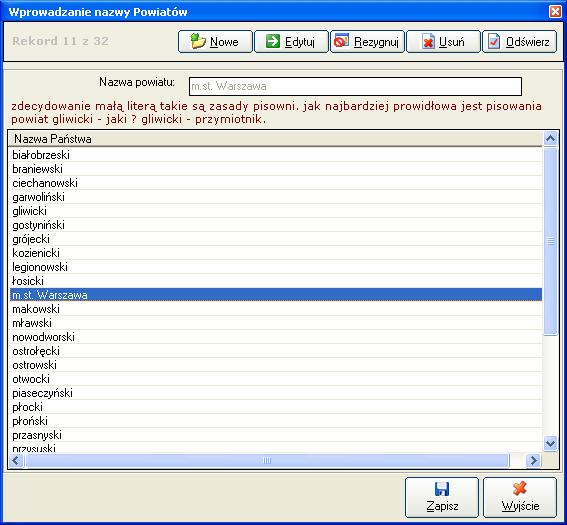The width and height of the screenshot is (567, 525).
Task: Click the Nazwa powiatu input field
Action: (355, 86)
